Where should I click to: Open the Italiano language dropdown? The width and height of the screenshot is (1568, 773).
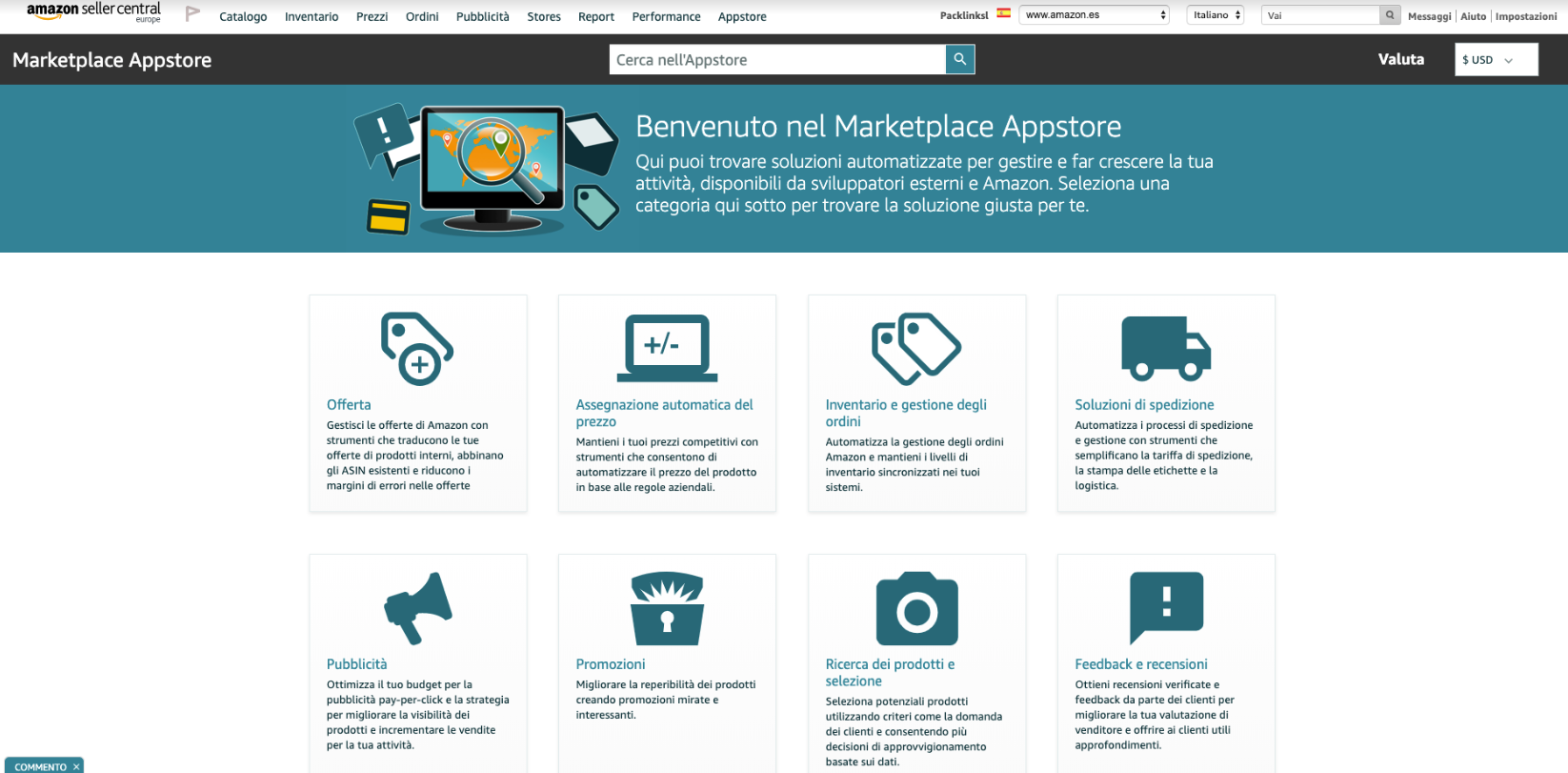coord(1216,15)
